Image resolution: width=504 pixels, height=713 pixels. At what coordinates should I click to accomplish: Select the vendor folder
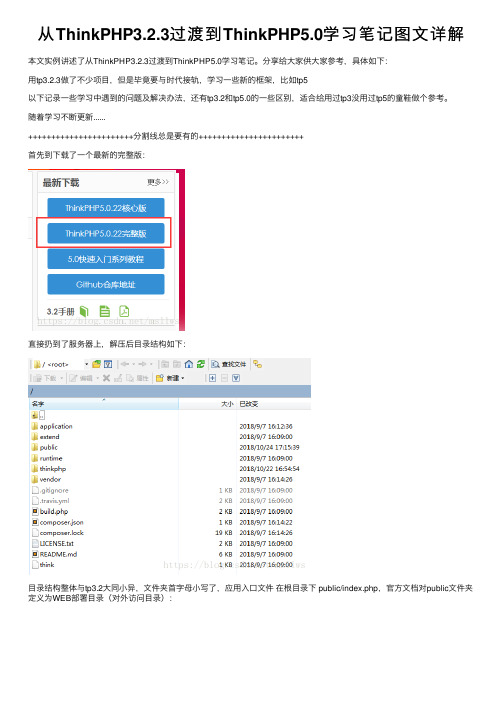point(46,479)
